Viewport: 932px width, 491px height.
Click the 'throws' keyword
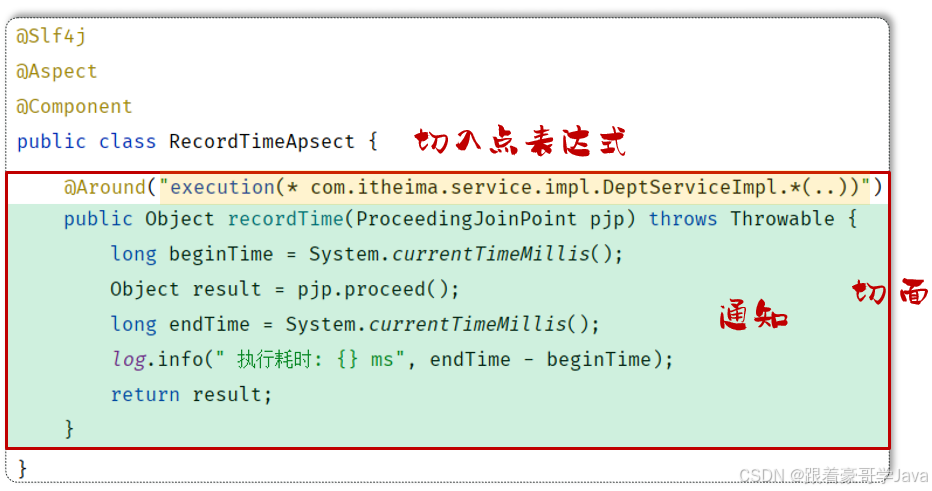click(x=683, y=219)
